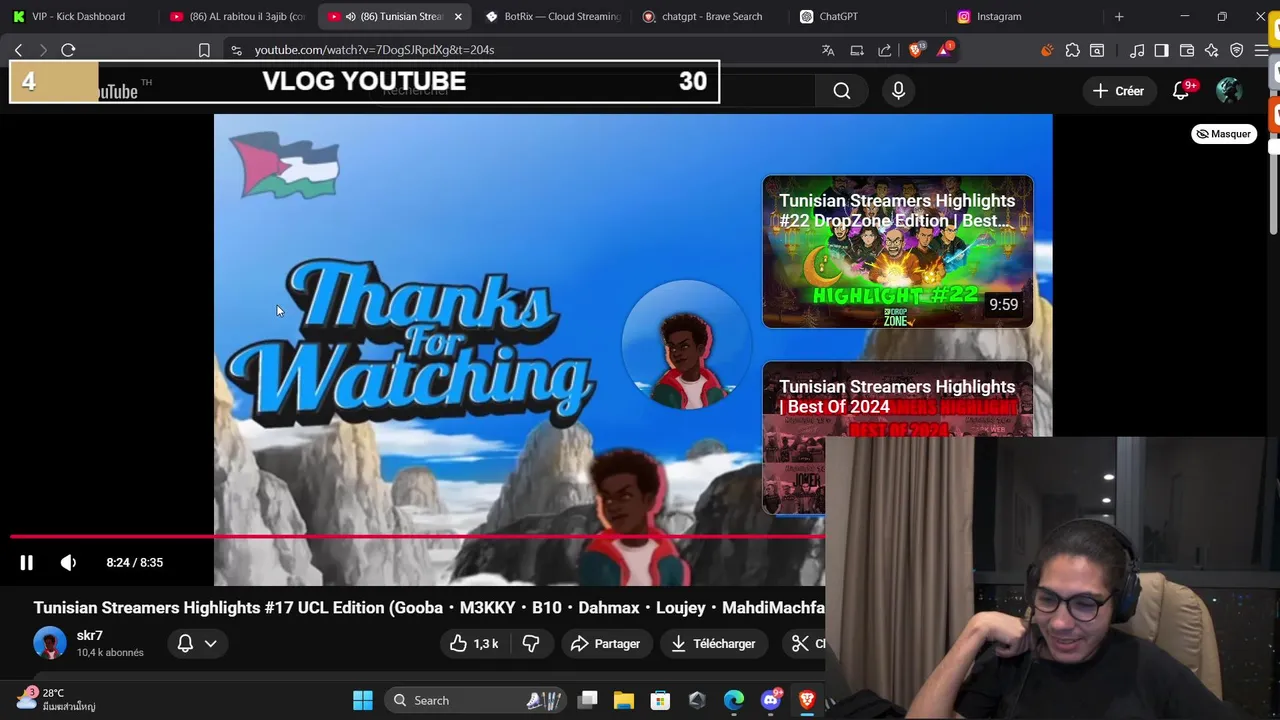This screenshot has width=1280, height=720.
Task: Open the Brave Shields lion icon
Action: [916, 50]
